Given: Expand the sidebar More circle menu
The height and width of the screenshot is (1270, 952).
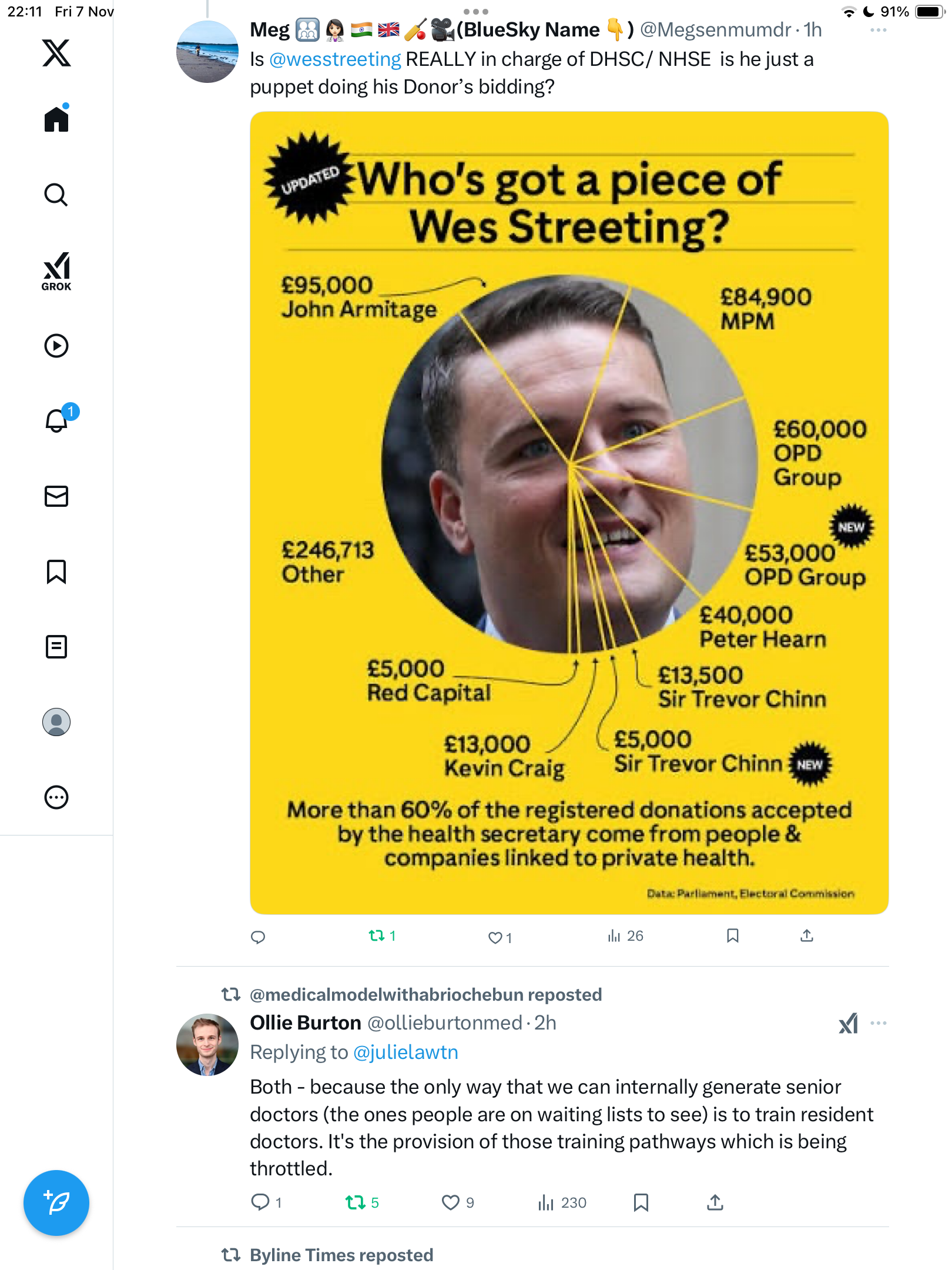Looking at the screenshot, I should [x=56, y=797].
